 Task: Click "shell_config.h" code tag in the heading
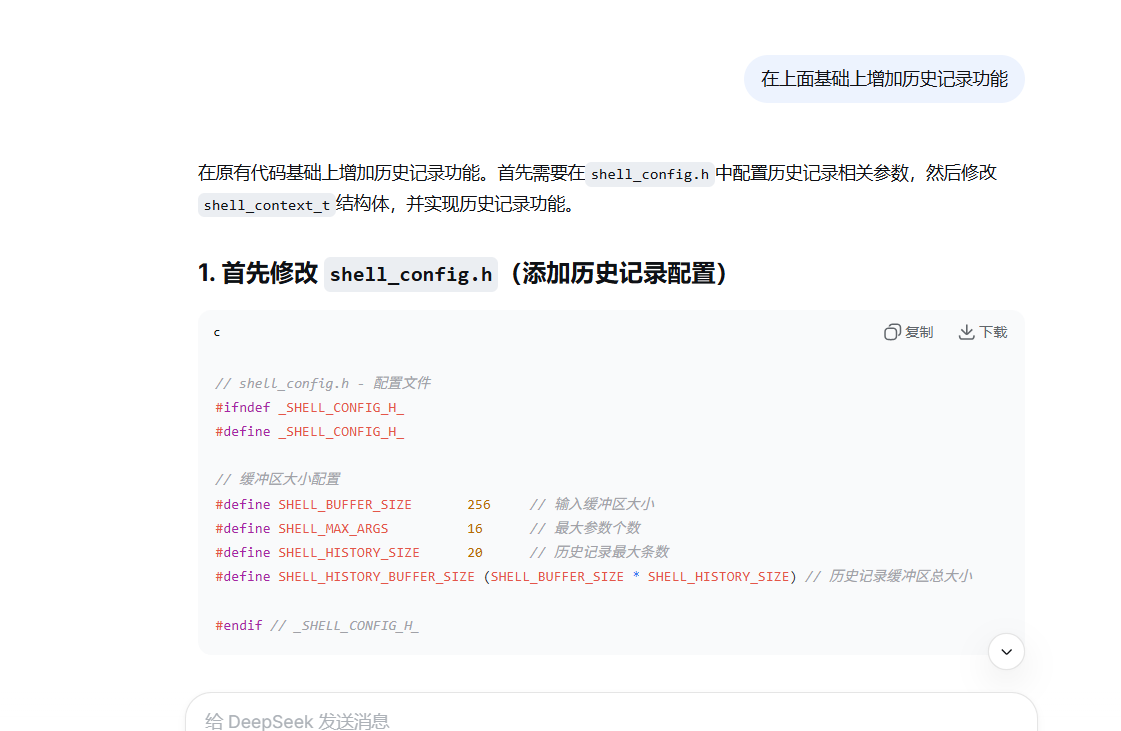click(410, 274)
